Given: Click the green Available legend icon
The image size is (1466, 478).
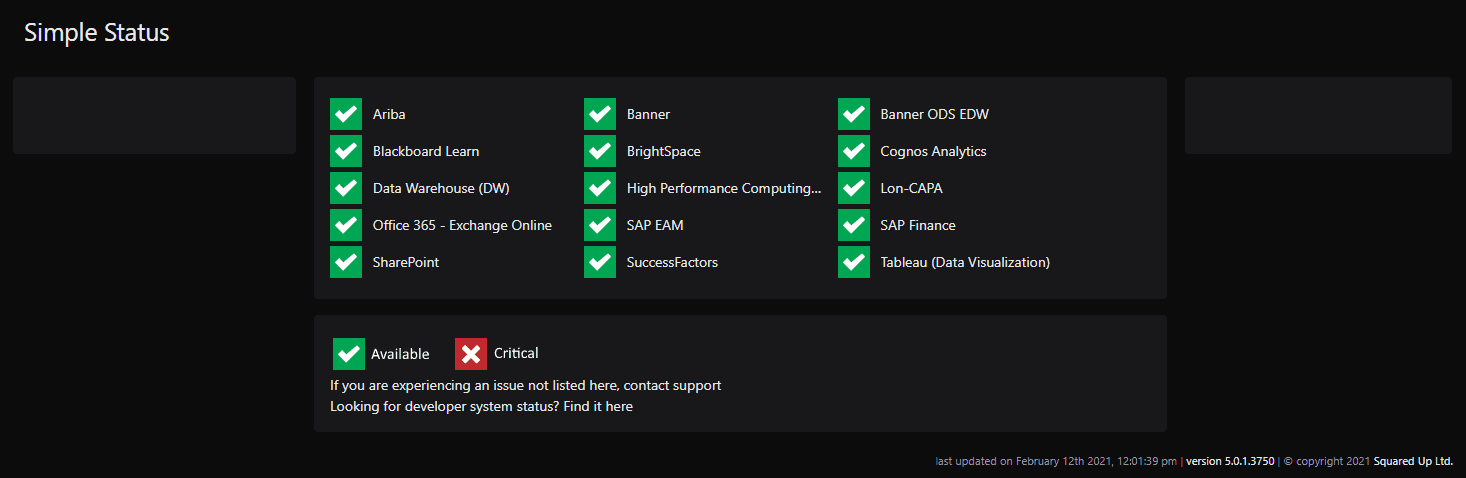Looking at the screenshot, I should [349, 354].
